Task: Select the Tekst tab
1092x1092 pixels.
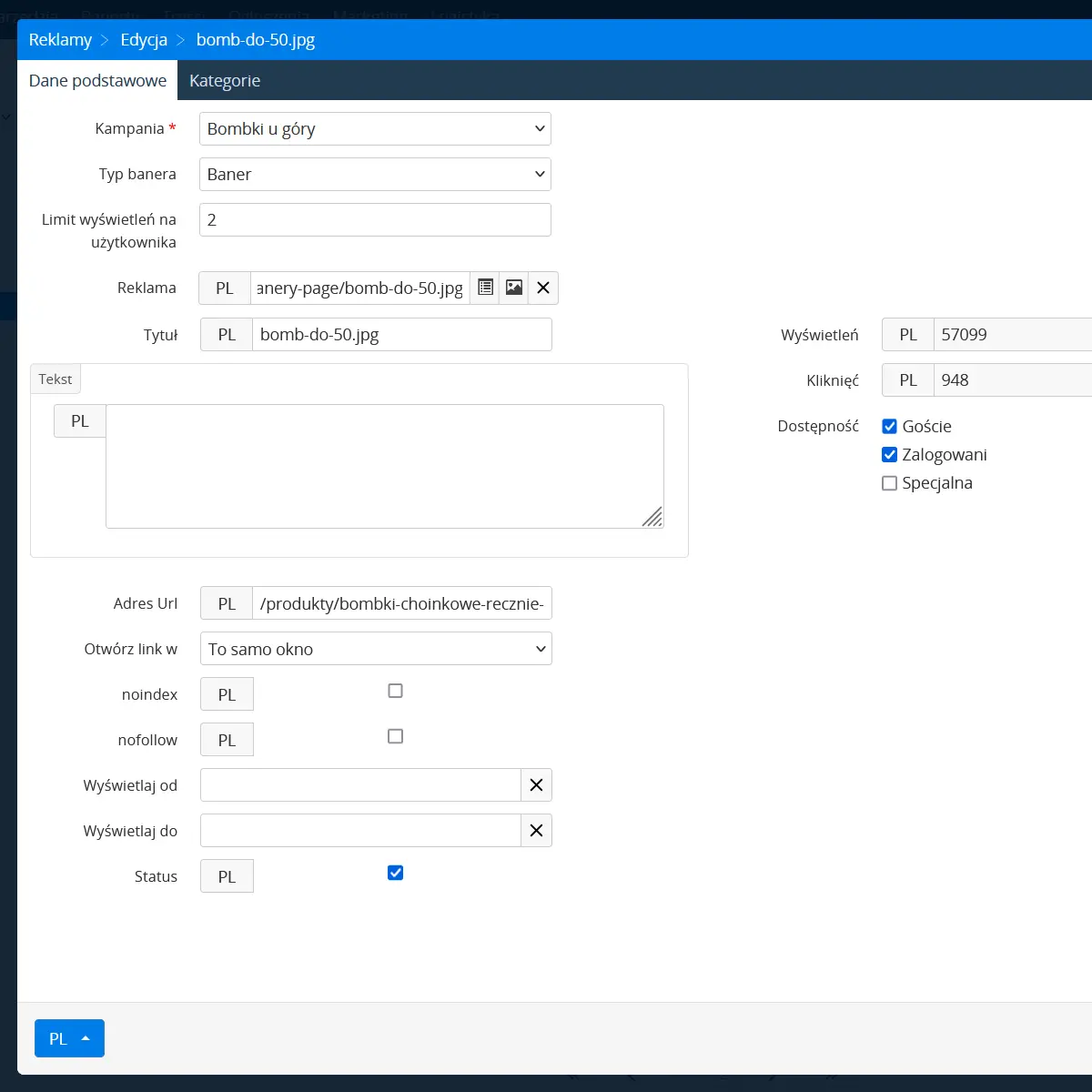Action: tap(56, 379)
